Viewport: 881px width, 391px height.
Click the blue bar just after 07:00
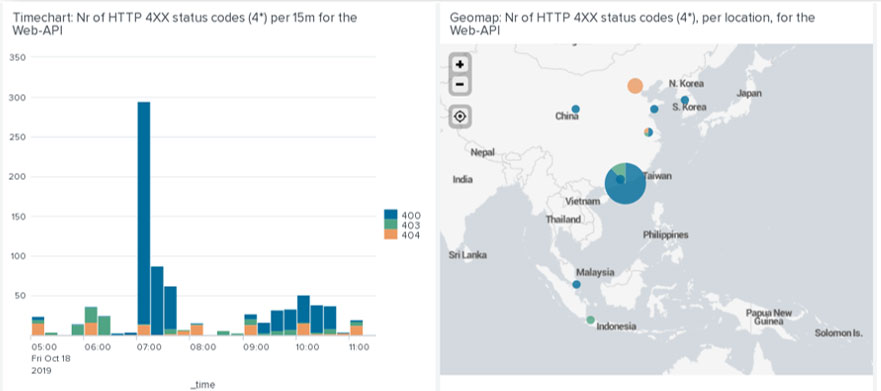coord(157,301)
